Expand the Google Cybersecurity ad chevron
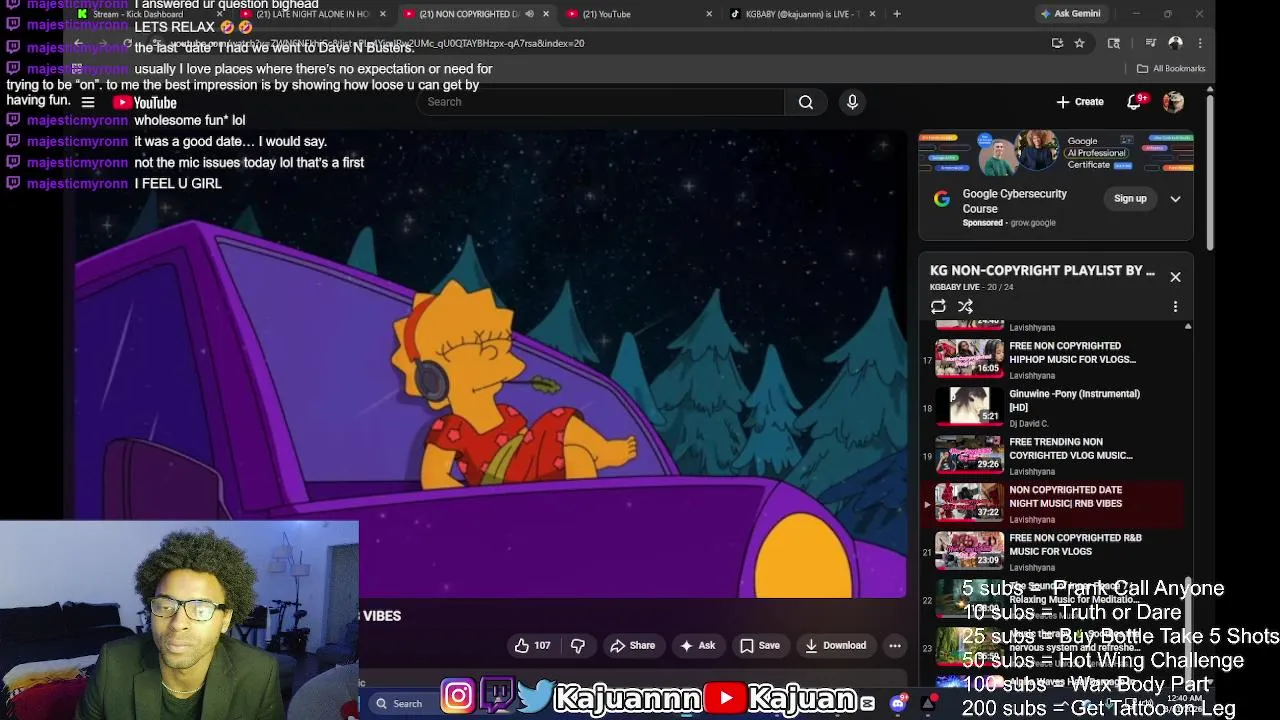The width and height of the screenshot is (1280, 720). (1175, 199)
